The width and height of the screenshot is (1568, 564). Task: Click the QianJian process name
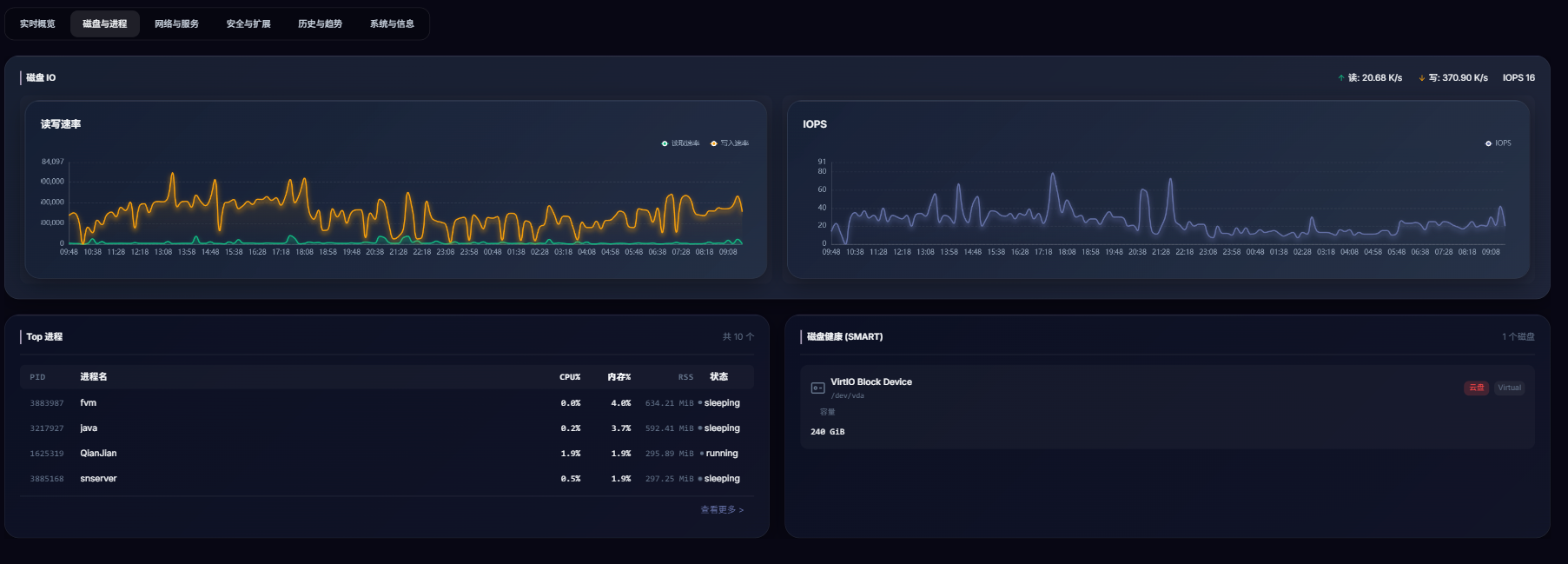click(x=98, y=454)
